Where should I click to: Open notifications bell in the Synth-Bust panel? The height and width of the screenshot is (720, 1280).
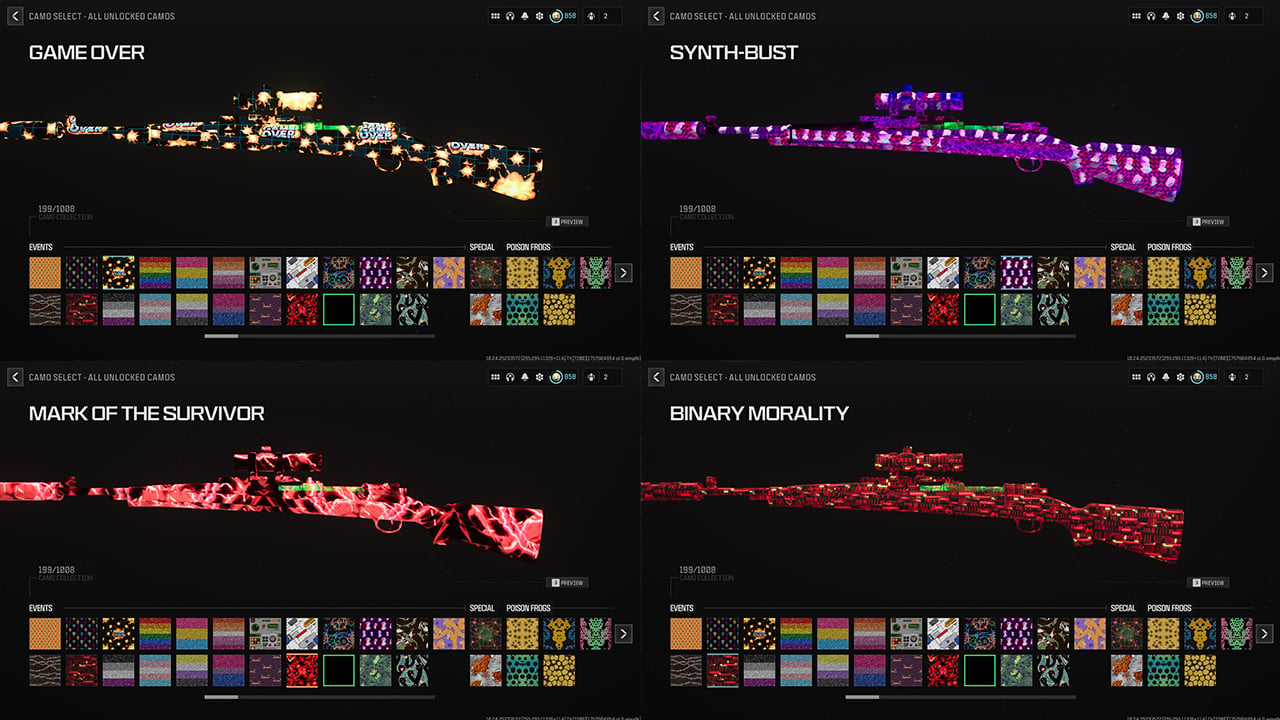pyautogui.click(x=1166, y=16)
